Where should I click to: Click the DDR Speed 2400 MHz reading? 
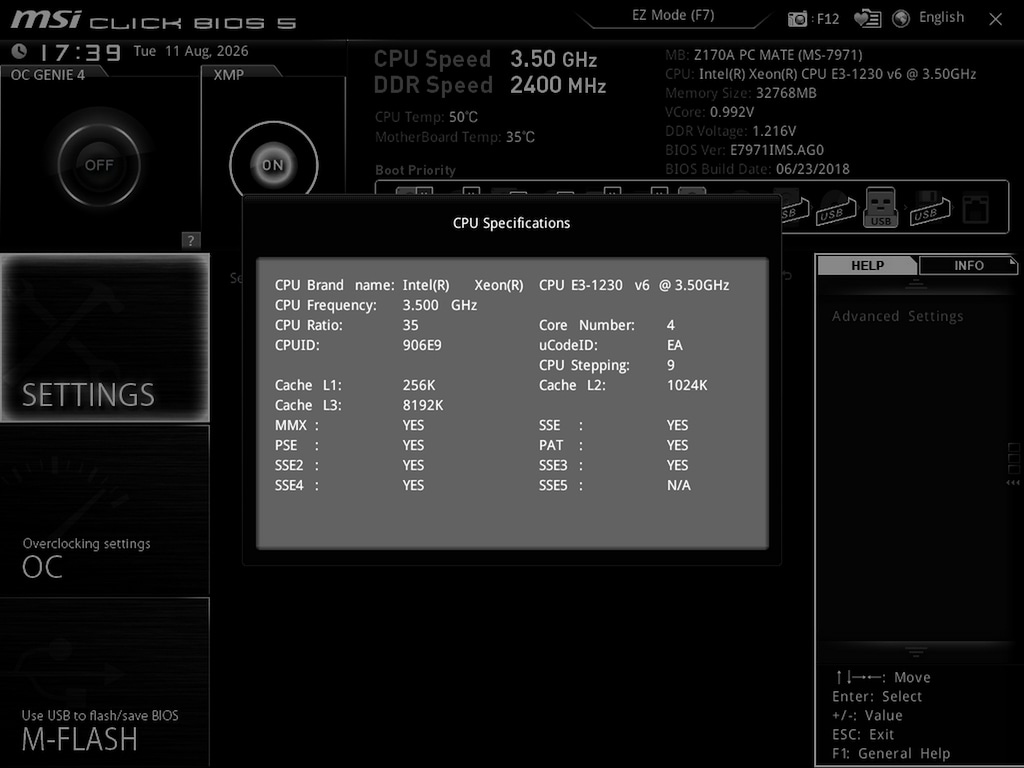click(490, 85)
